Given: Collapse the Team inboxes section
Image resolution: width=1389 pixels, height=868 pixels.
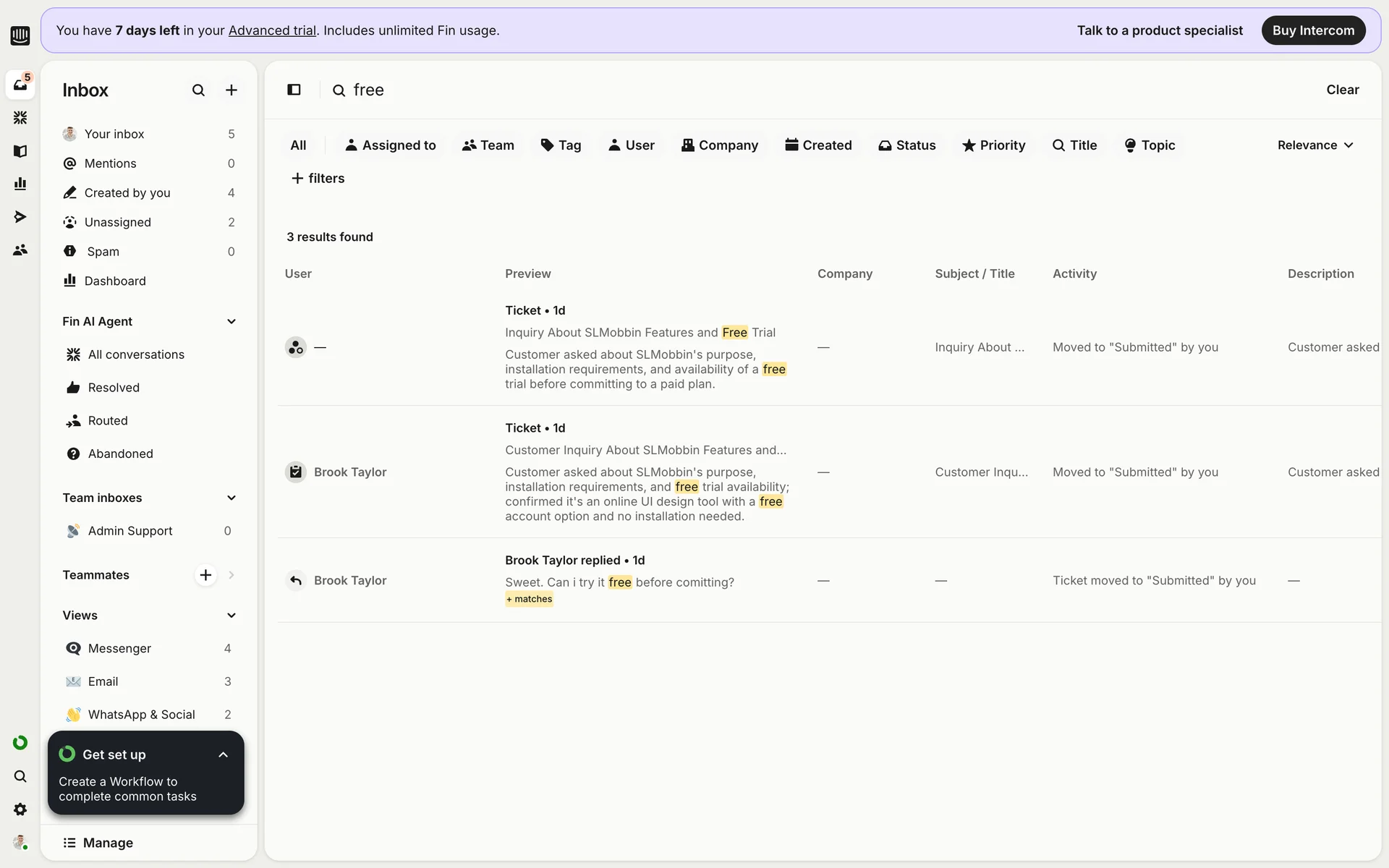Looking at the screenshot, I should coord(231,498).
